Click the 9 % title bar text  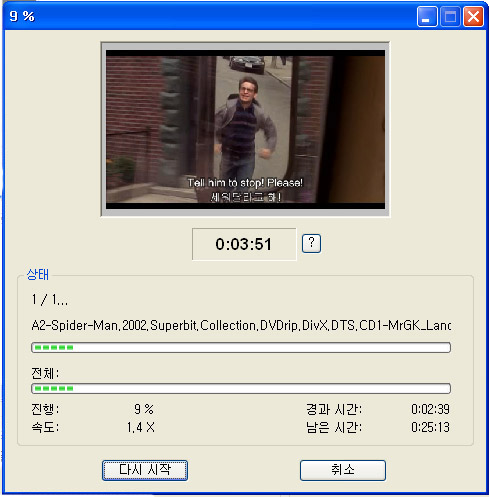coord(22,16)
